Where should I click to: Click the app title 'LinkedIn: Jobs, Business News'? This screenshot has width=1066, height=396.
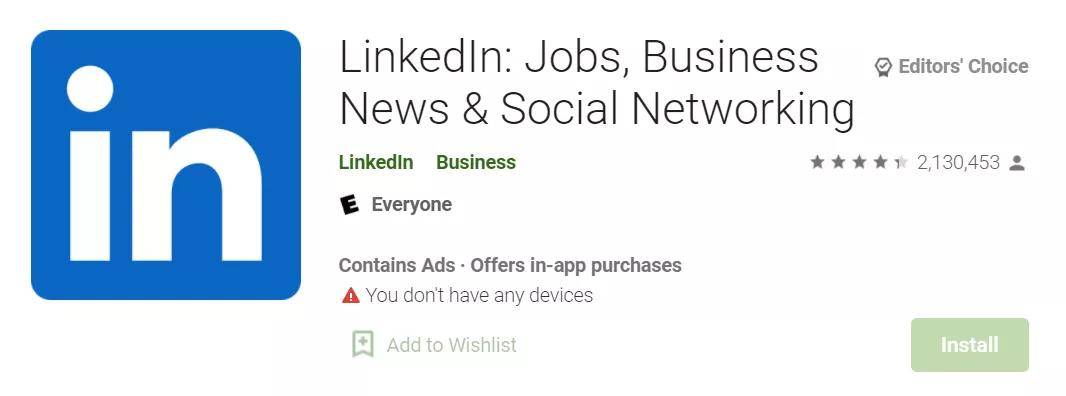(597, 82)
